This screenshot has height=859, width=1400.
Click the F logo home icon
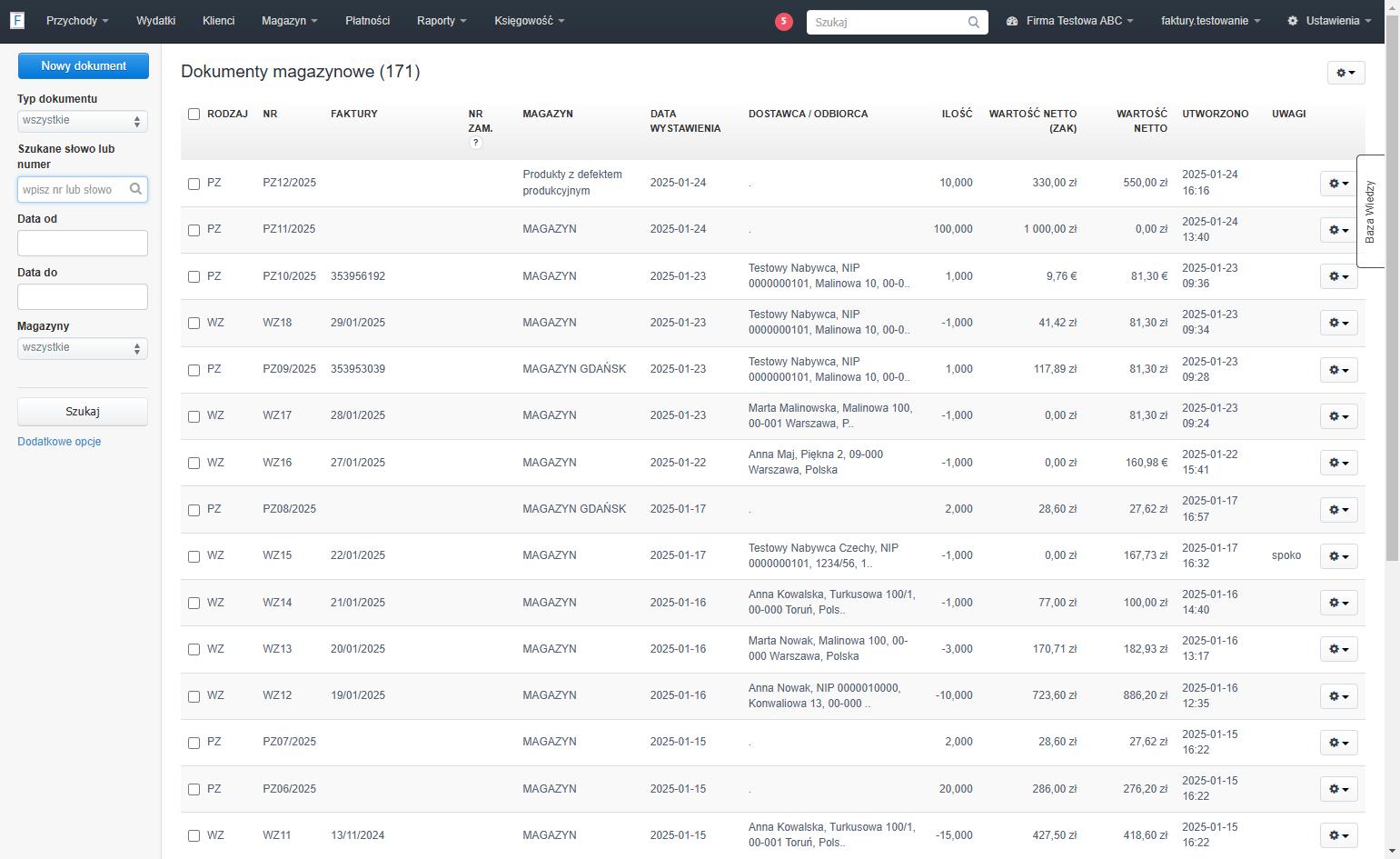[17, 20]
